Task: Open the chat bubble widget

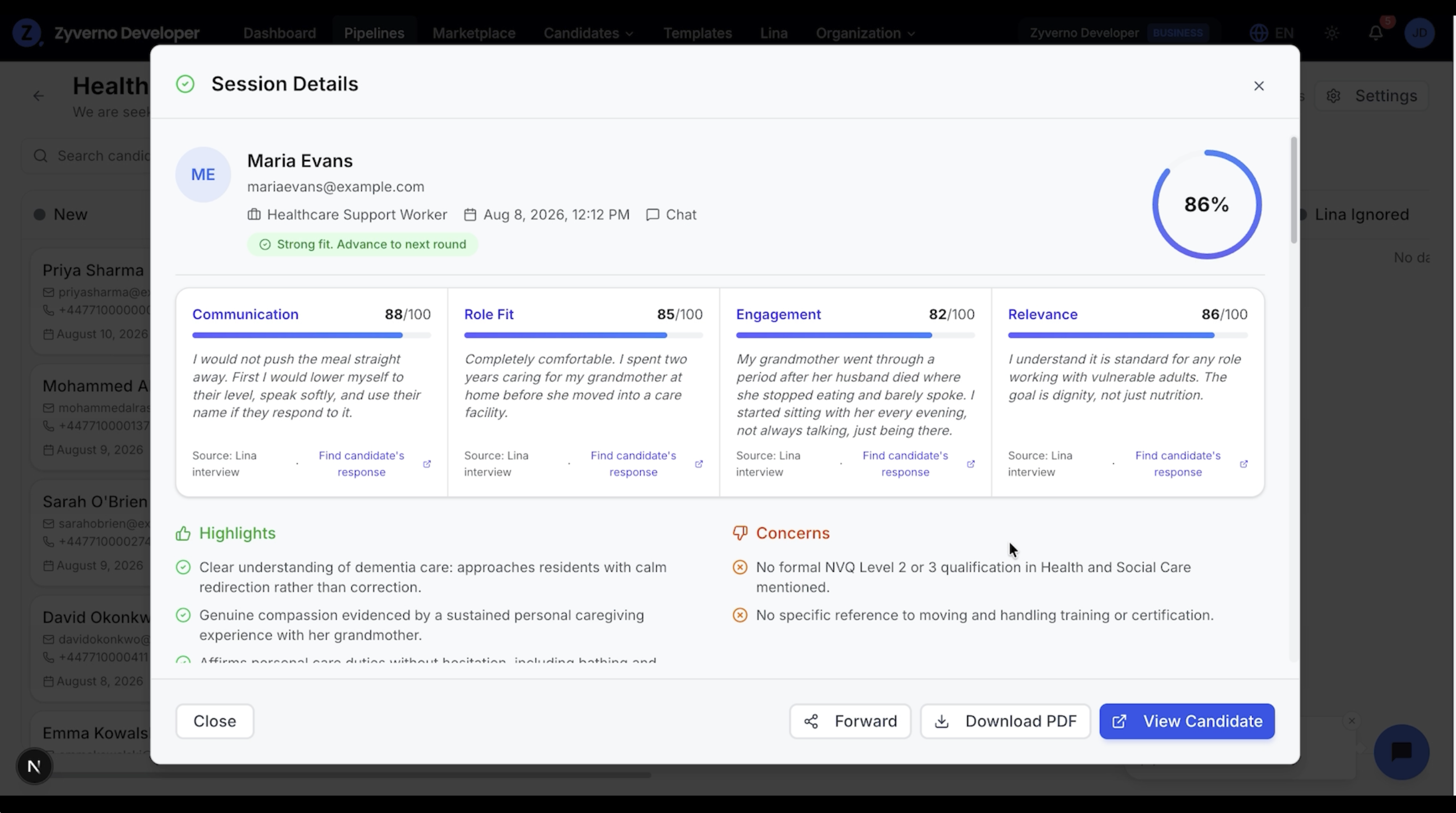Action: tap(1401, 752)
